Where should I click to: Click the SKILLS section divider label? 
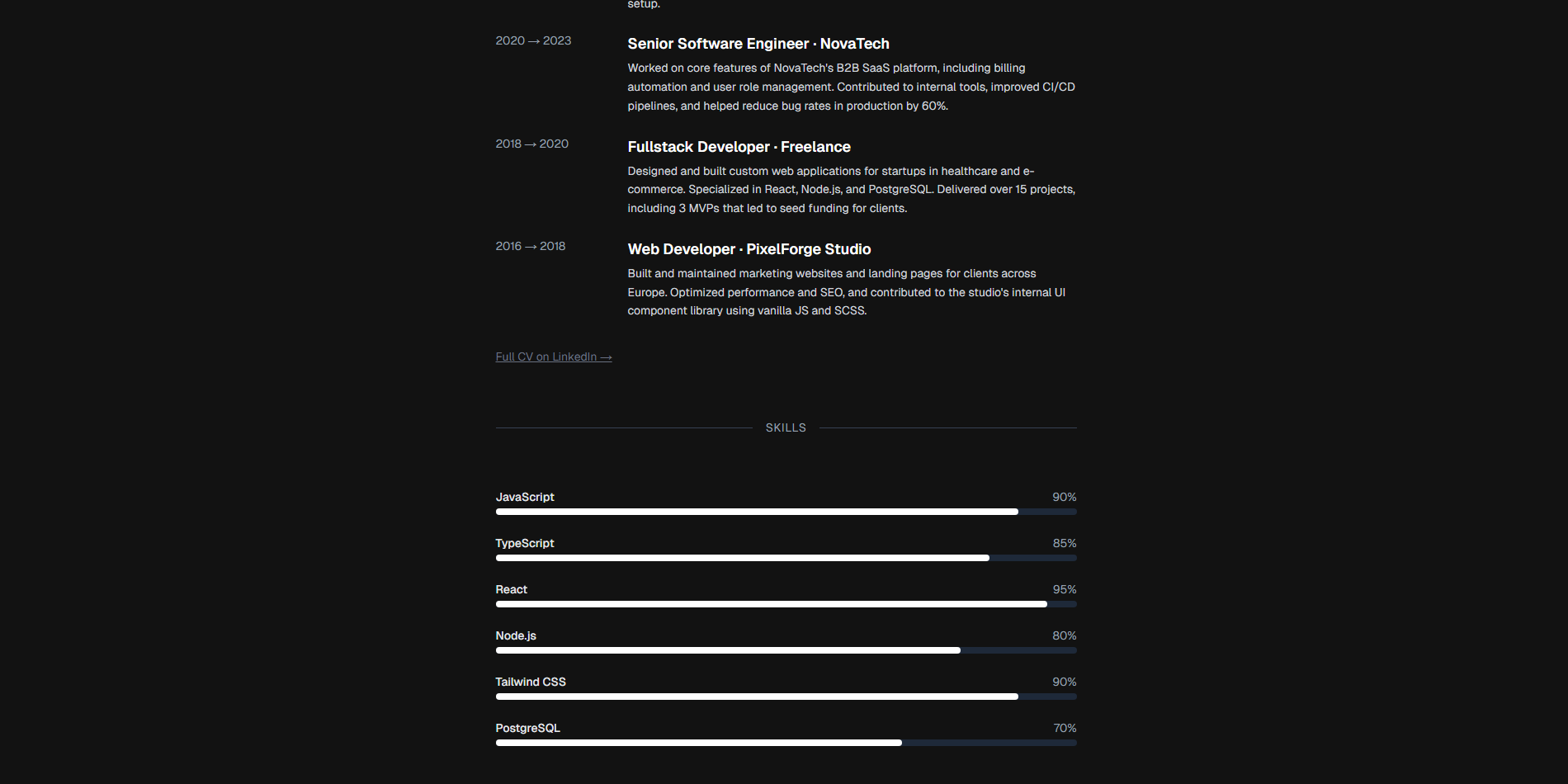click(x=786, y=427)
